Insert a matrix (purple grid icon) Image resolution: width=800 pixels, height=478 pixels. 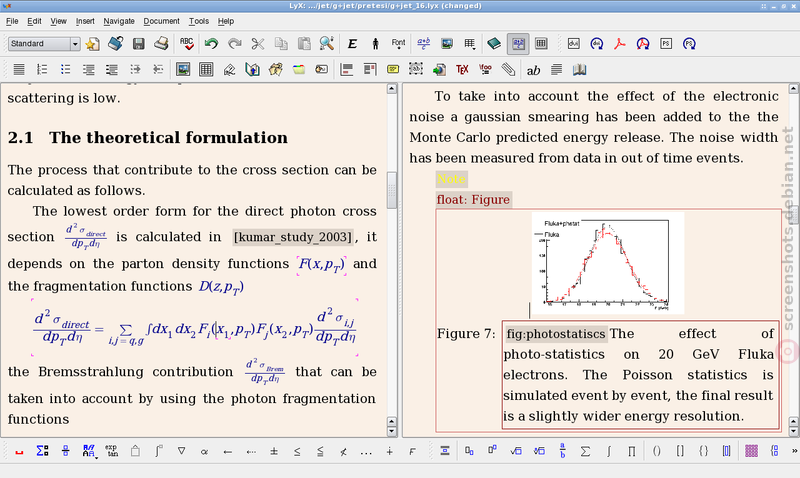pyautogui.click(x=751, y=451)
